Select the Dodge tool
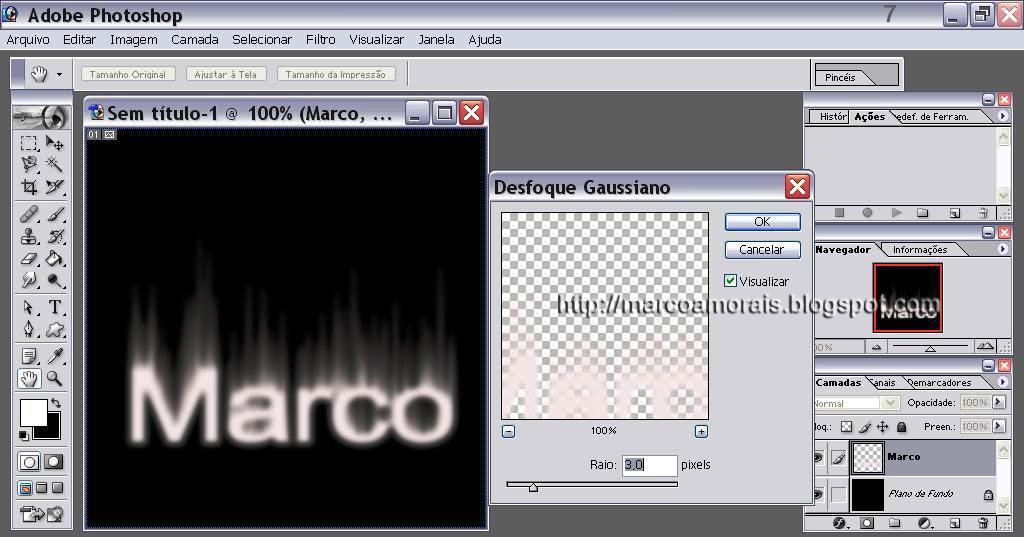1024x537 pixels. coord(55,281)
